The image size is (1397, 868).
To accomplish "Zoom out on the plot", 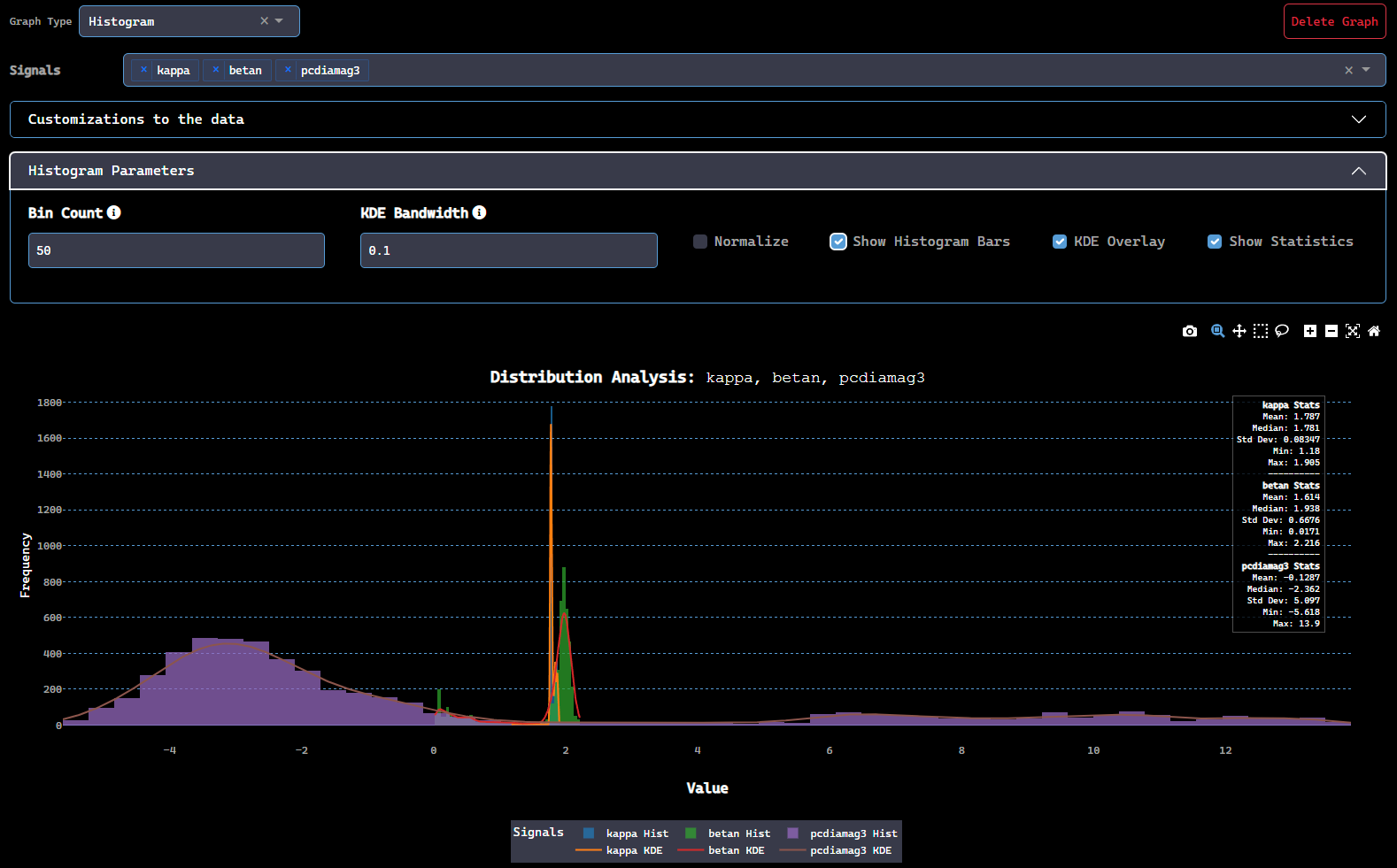I will click(x=1331, y=331).
